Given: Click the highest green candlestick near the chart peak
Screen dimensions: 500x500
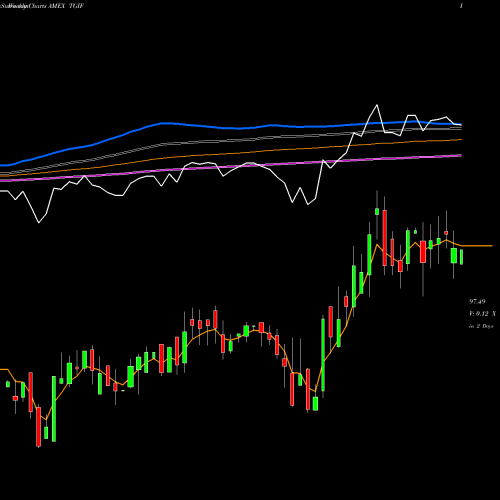Looking at the screenshot, I should click(377, 211).
